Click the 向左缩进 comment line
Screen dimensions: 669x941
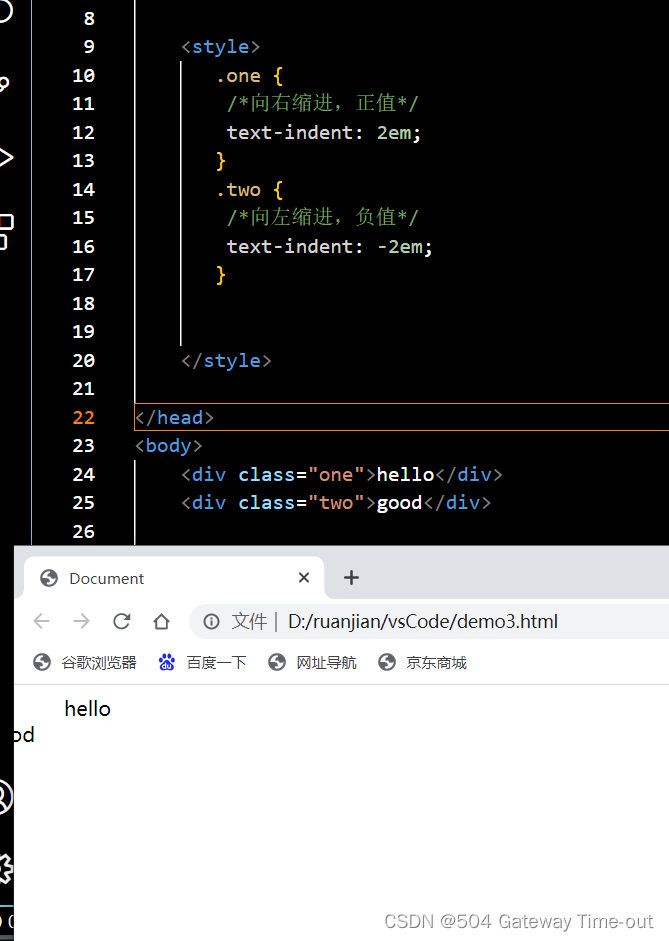click(323, 217)
